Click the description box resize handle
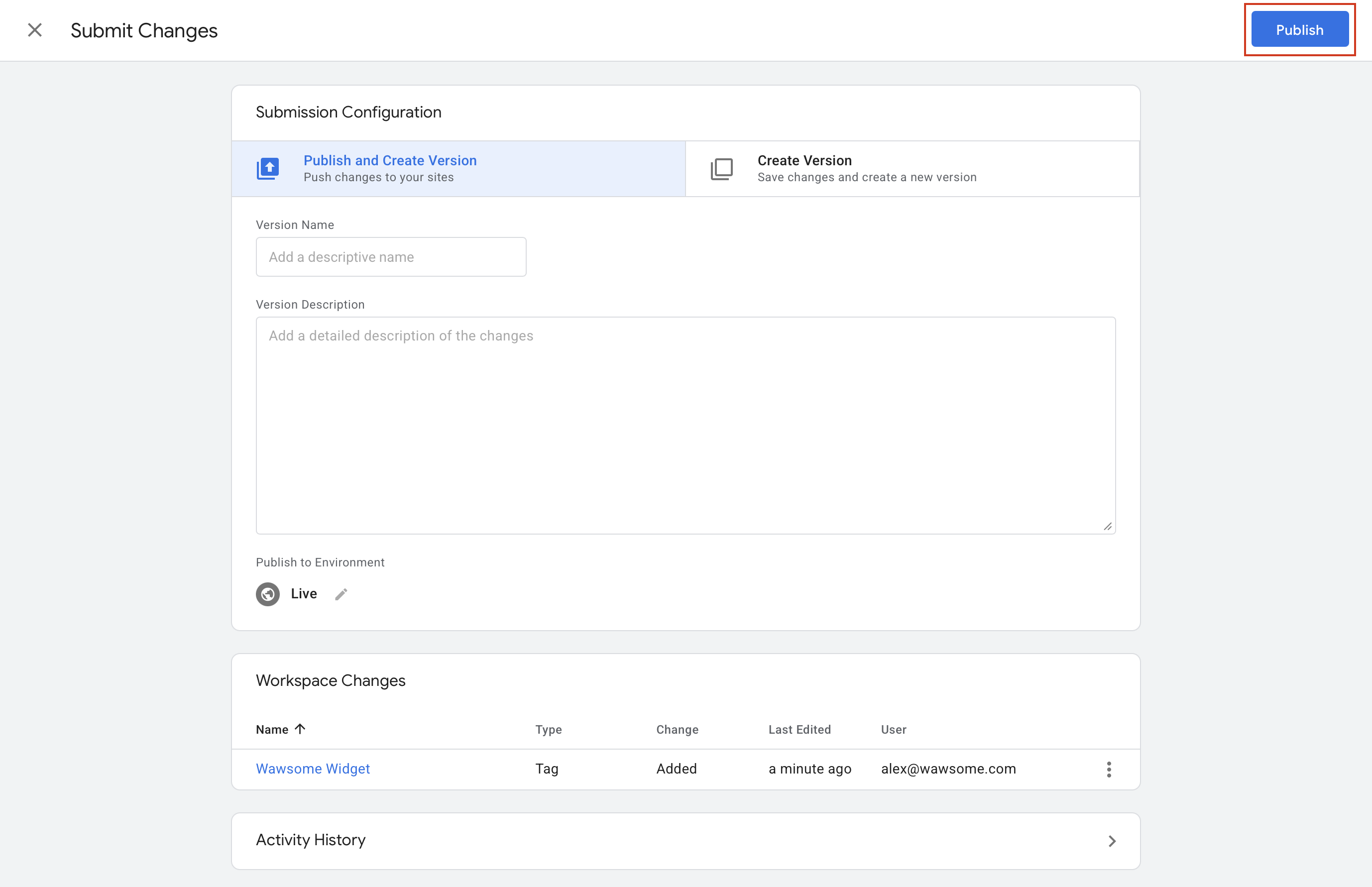The height and width of the screenshot is (887, 1372). click(1107, 527)
